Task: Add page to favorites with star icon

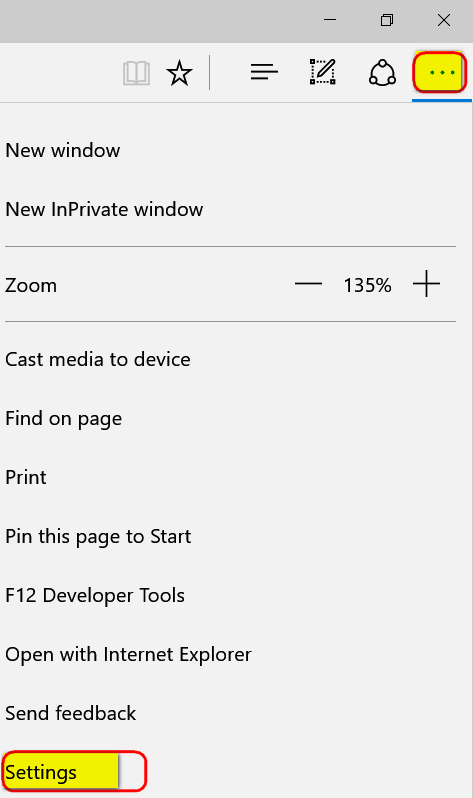Action: [179, 73]
